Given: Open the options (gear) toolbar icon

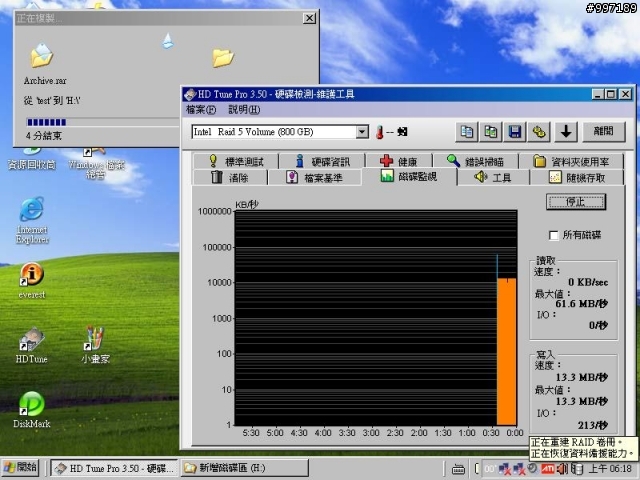Looking at the screenshot, I should tap(539, 132).
